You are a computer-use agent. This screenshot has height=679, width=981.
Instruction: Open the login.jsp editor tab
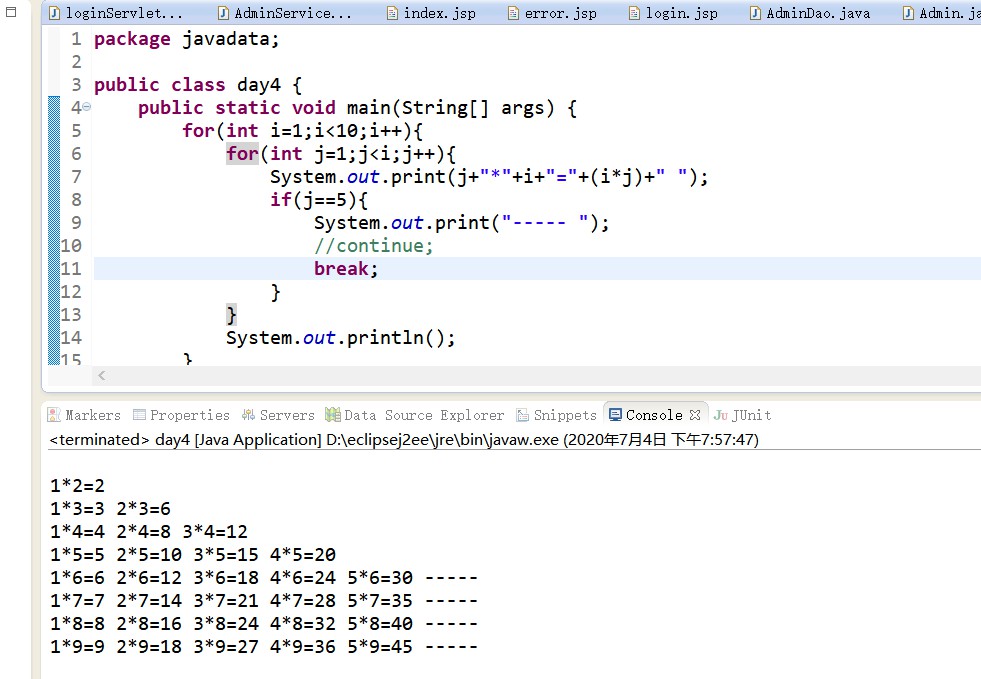click(673, 13)
